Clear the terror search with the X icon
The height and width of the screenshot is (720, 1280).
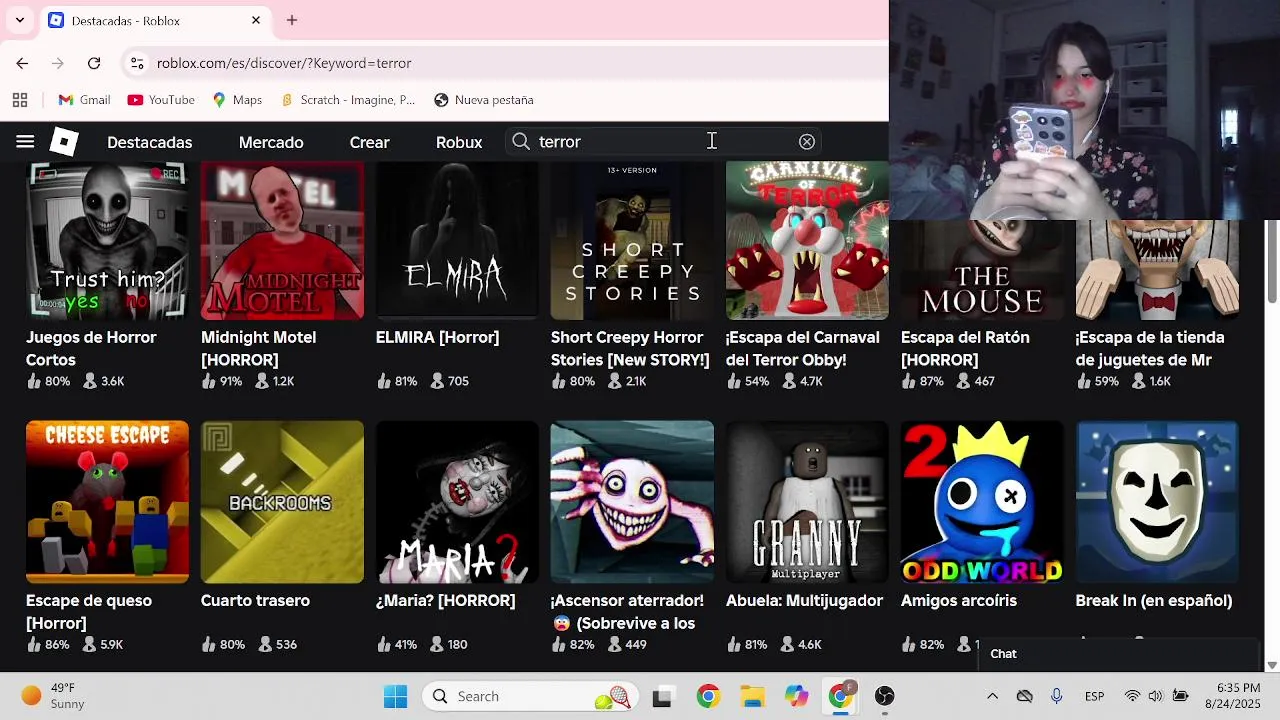pyautogui.click(x=807, y=142)
